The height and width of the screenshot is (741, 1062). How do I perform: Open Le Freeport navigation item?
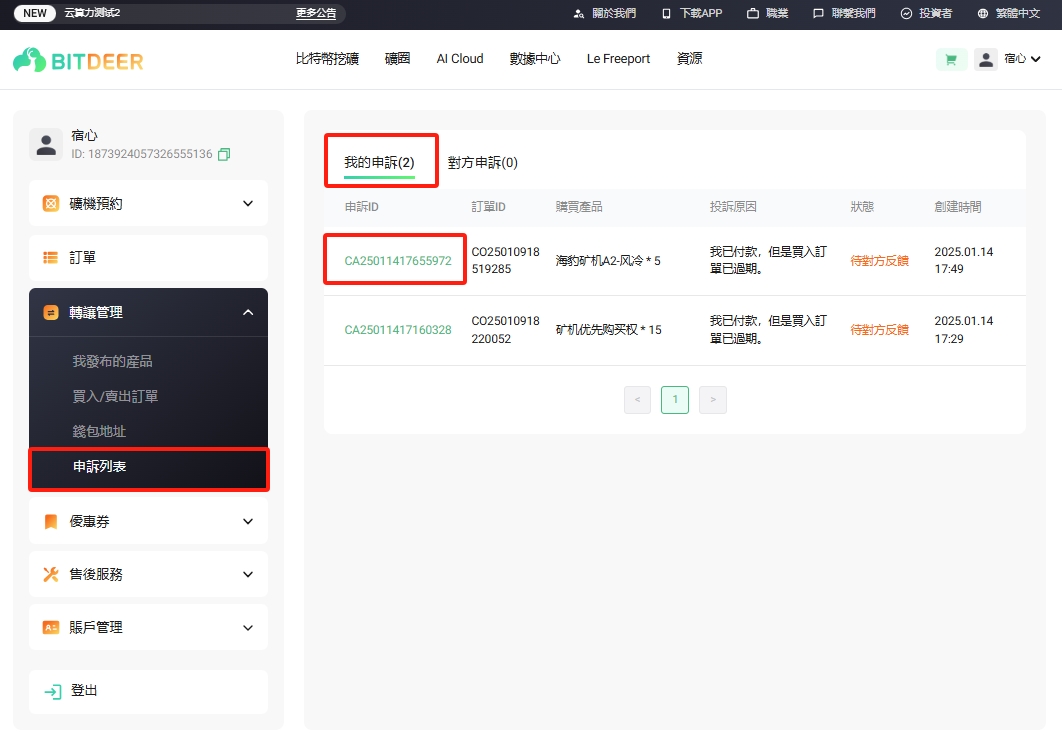[618, 59]
